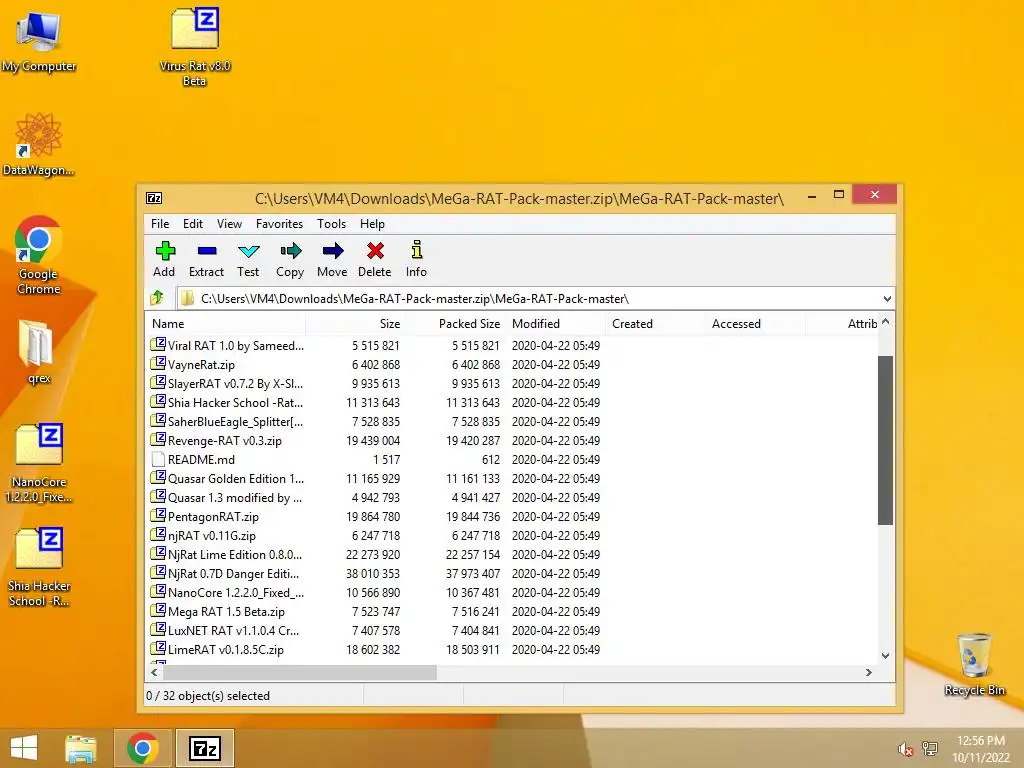Click the 7-Zip taskbar button

[x=204, y=748]
